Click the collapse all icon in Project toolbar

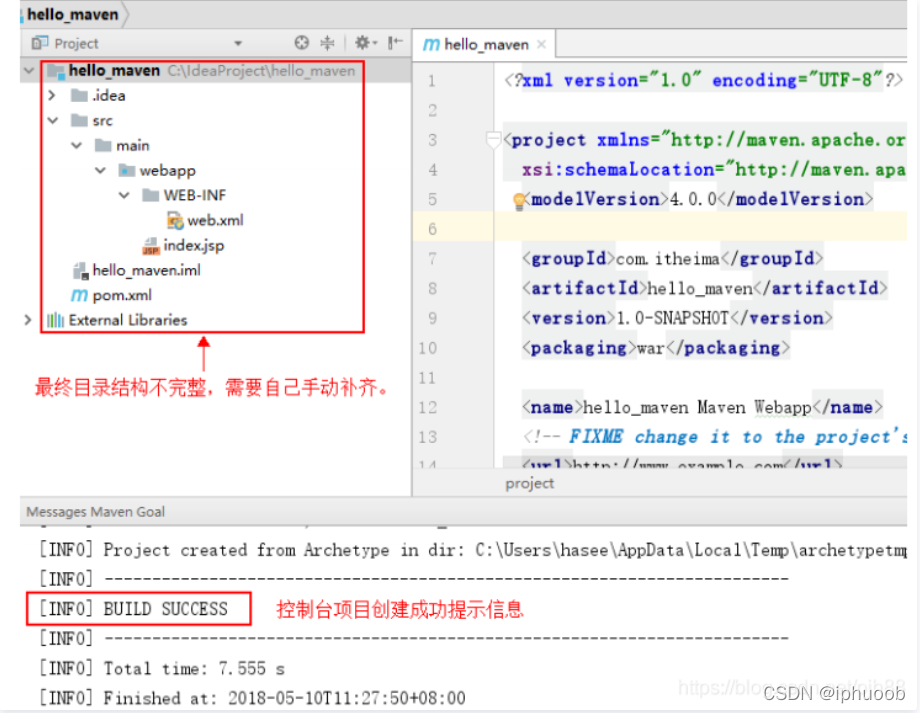tap(327, 43)
